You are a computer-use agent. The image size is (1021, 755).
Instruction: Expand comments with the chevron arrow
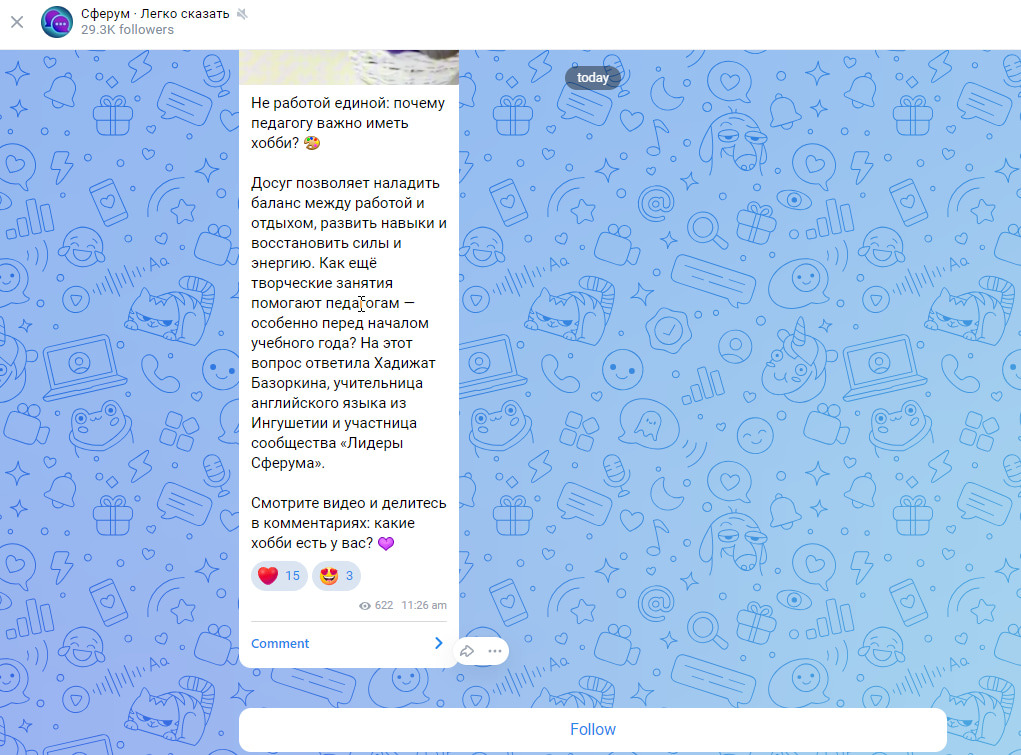438,643
